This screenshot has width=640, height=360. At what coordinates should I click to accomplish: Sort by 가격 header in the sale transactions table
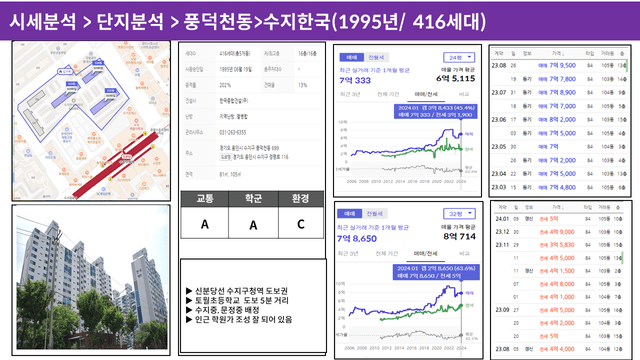(558, 53)
